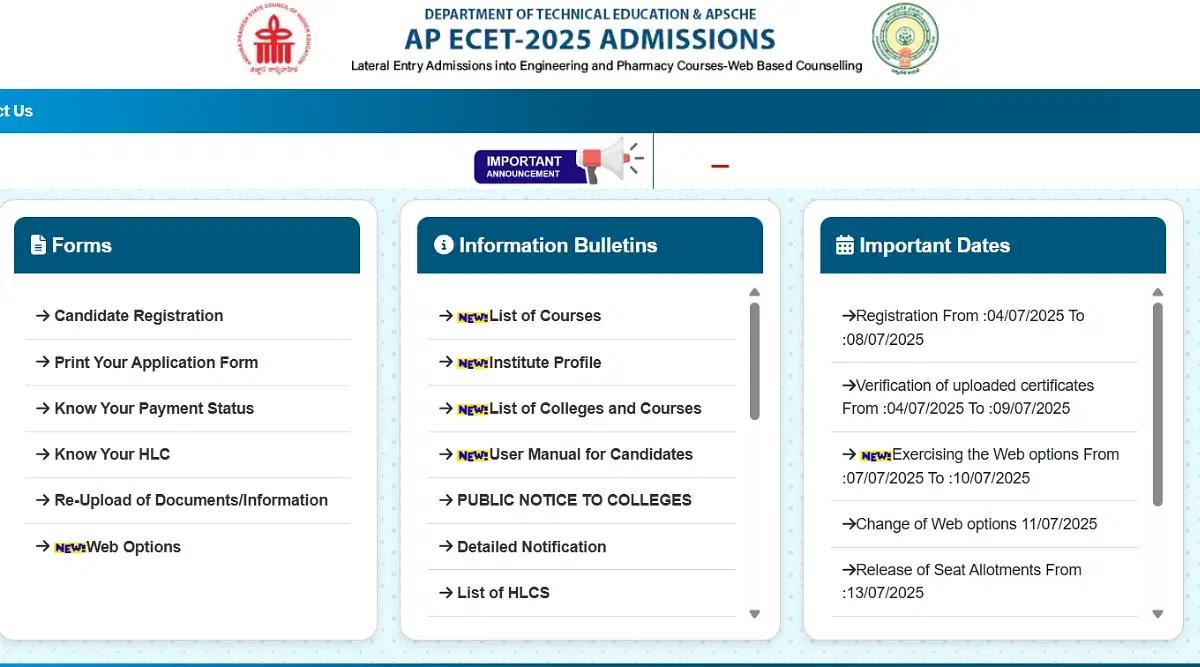The width and height of the screenshot is (1200, 667).
Task: Click the AP ECET-2025 ADMISSIONS title
Action: click(590, 39)
